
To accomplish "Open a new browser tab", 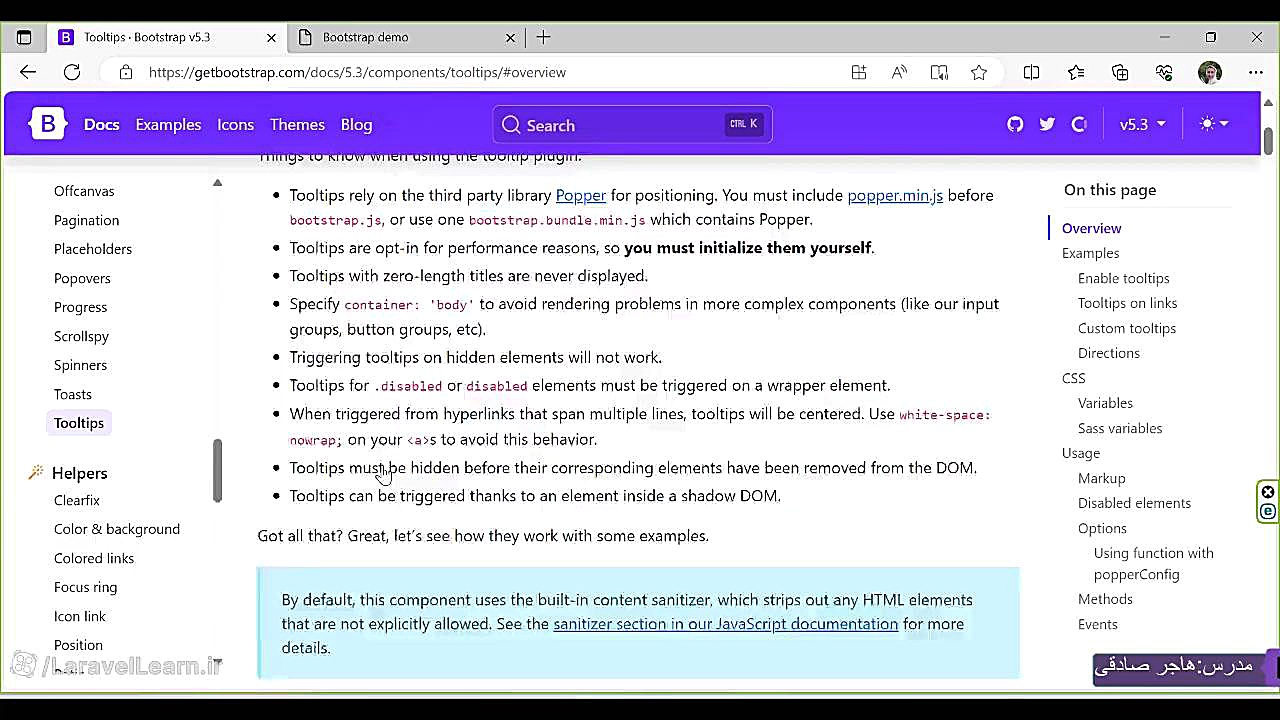I will [543, 37].
